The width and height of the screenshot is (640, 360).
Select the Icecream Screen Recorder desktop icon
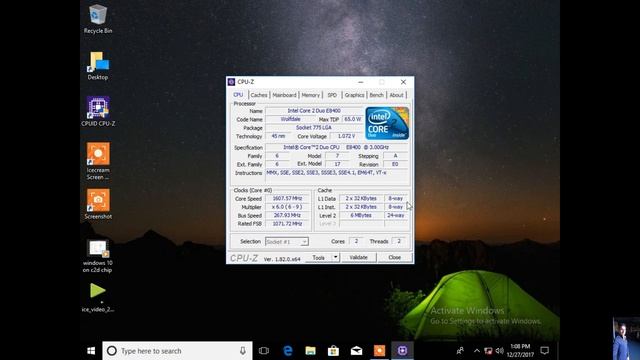tap(98, 161)
